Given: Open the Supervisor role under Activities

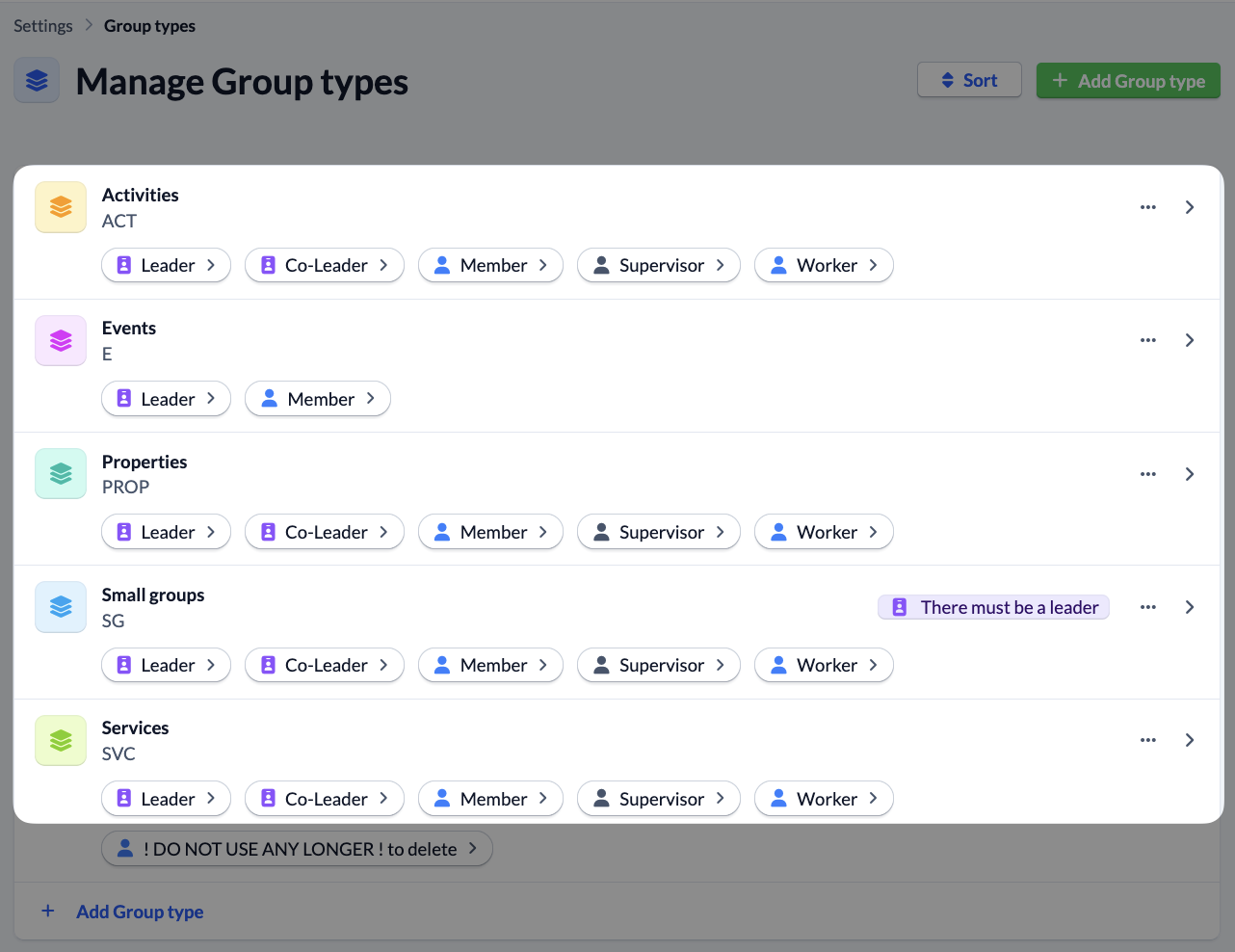Looking at the screenshot, I should pyautogui.click(x=659, y=266).
